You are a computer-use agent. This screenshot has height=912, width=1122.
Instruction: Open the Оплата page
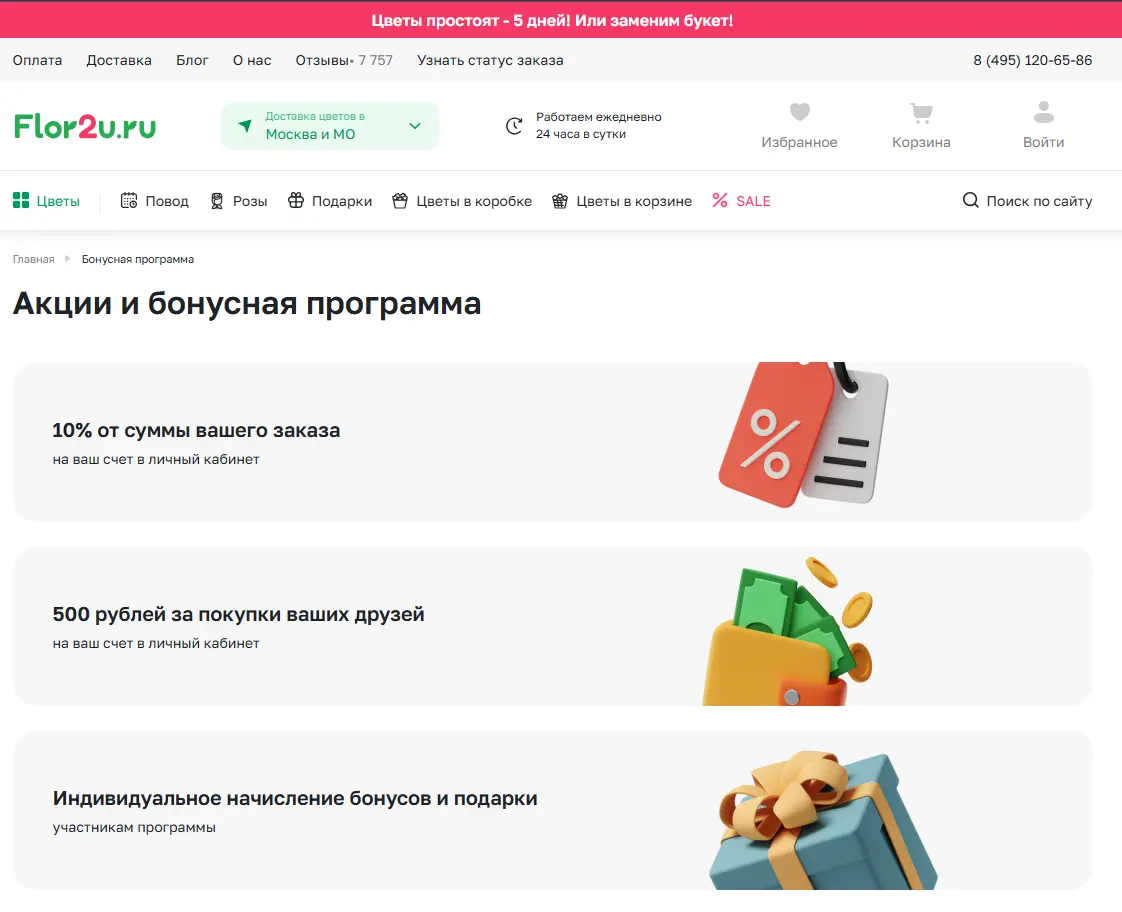pos(37,60)
